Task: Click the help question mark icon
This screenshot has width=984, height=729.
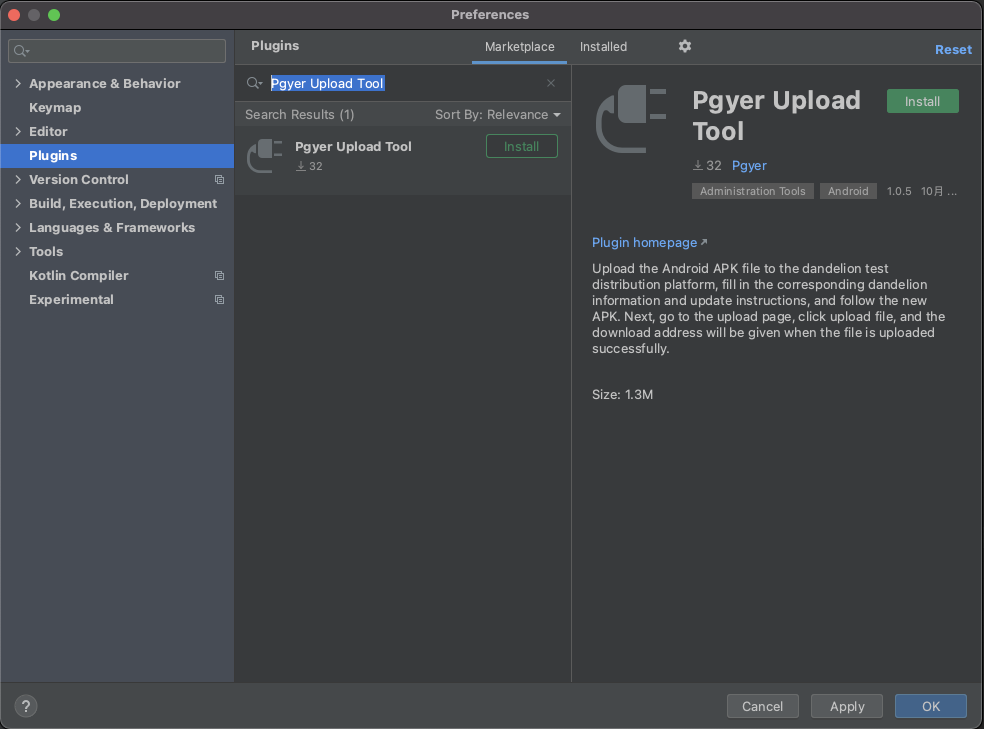Action: click(26, 706)
